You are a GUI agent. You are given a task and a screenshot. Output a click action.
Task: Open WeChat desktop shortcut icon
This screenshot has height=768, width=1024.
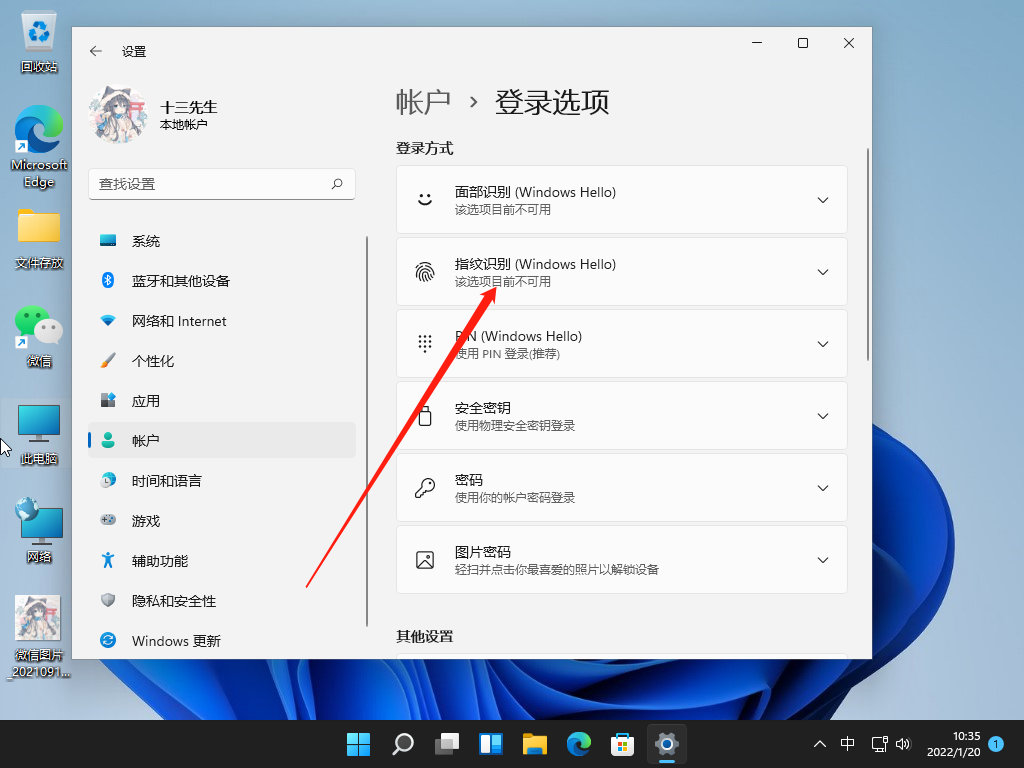[38, 326]
